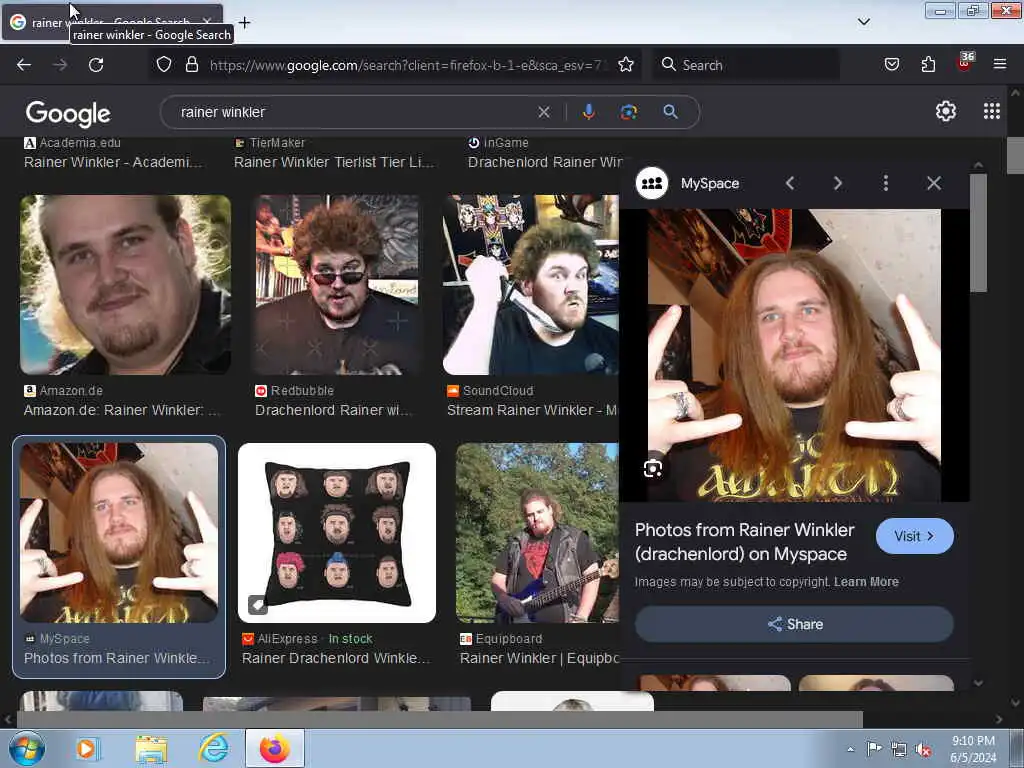
Task: Click the page vertical scrollbar thumb
Action: pos(1015,155)
